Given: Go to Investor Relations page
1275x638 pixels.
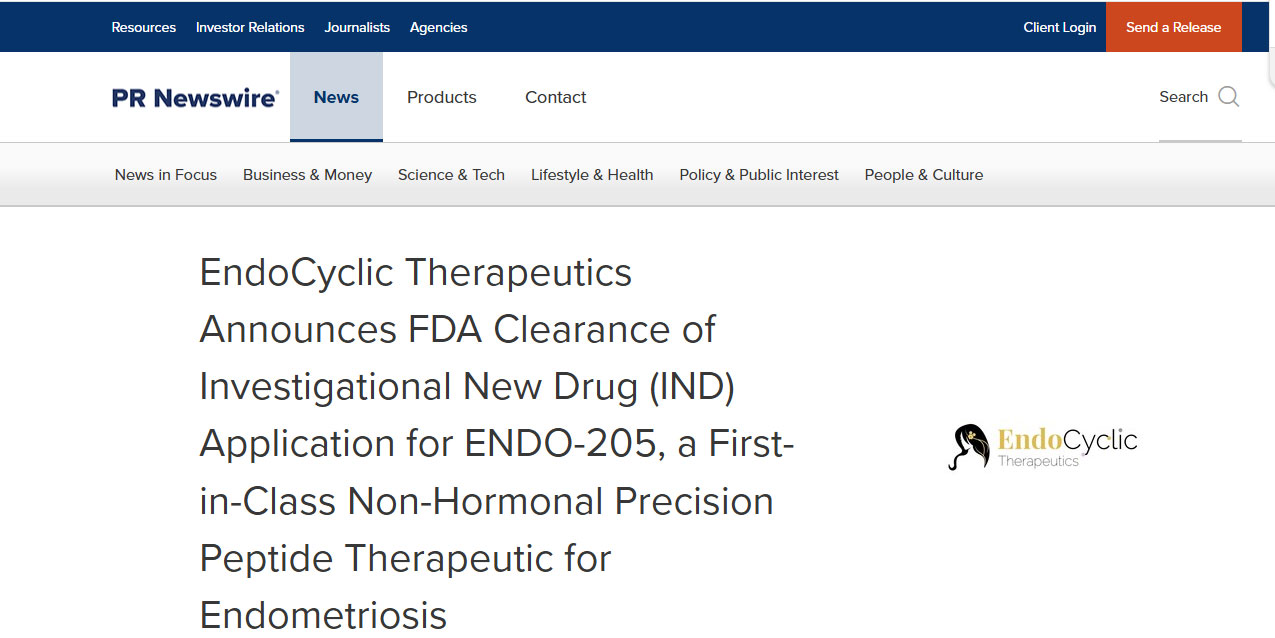Looking at the screenshot, I should [x=250, y=27].
